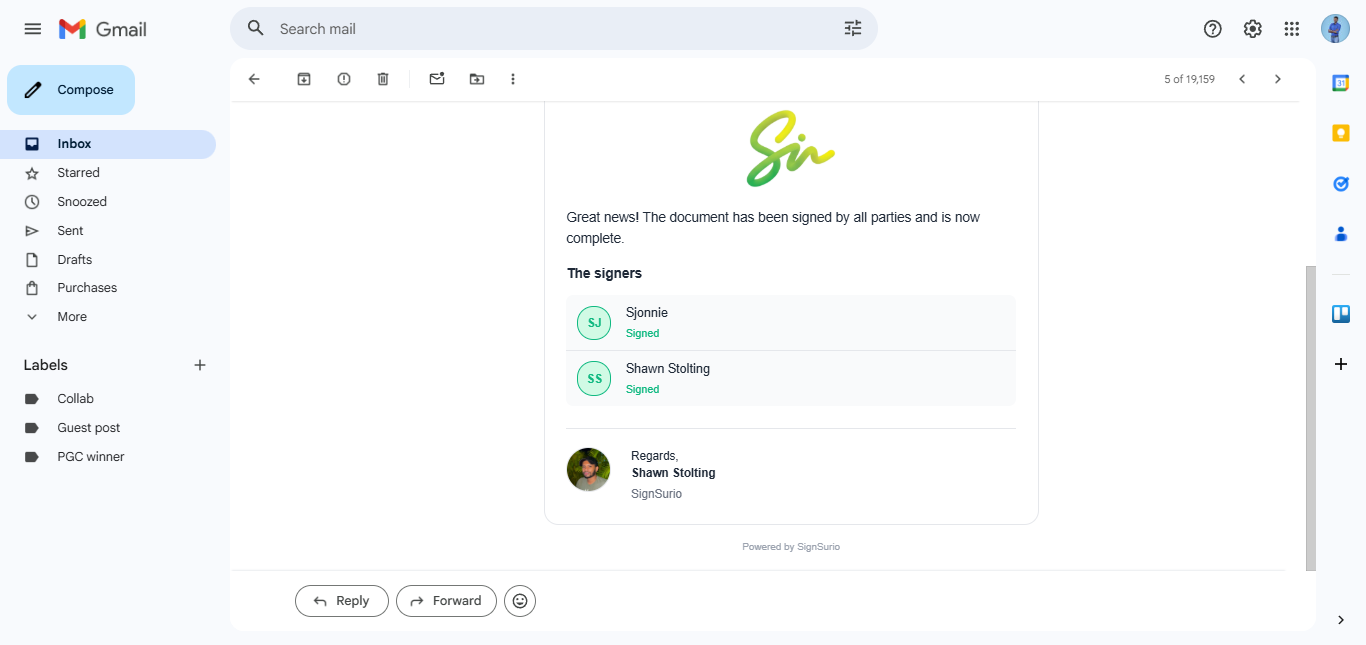
Task: Open Google Keep side panel
Action: 1341,133
